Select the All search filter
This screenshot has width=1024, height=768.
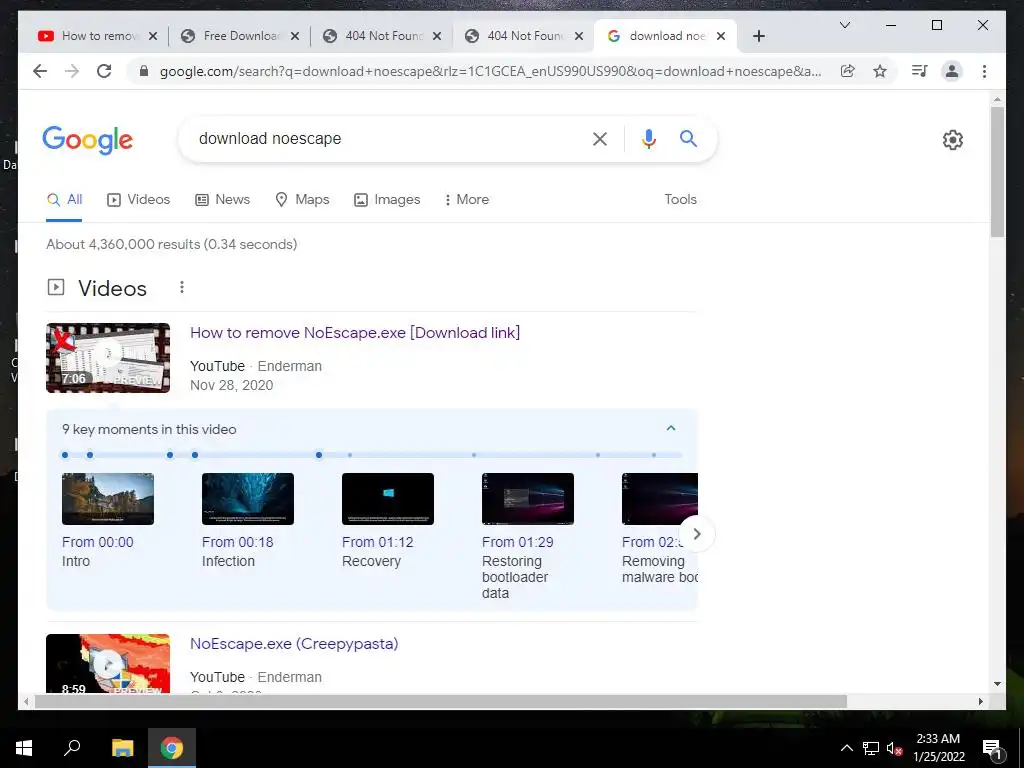(65, 200)
